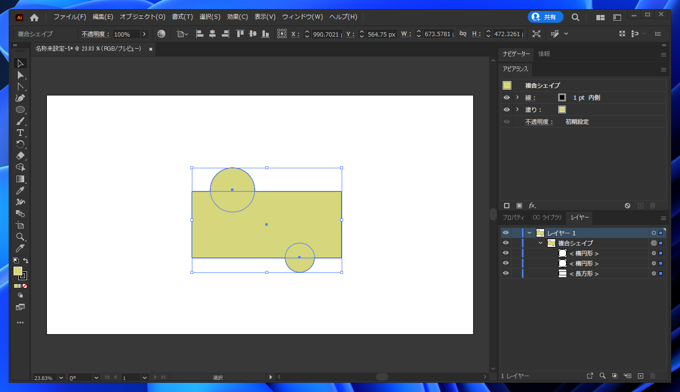
Task: Open the rotate view angle dropdown
Action: coord(96,378)
